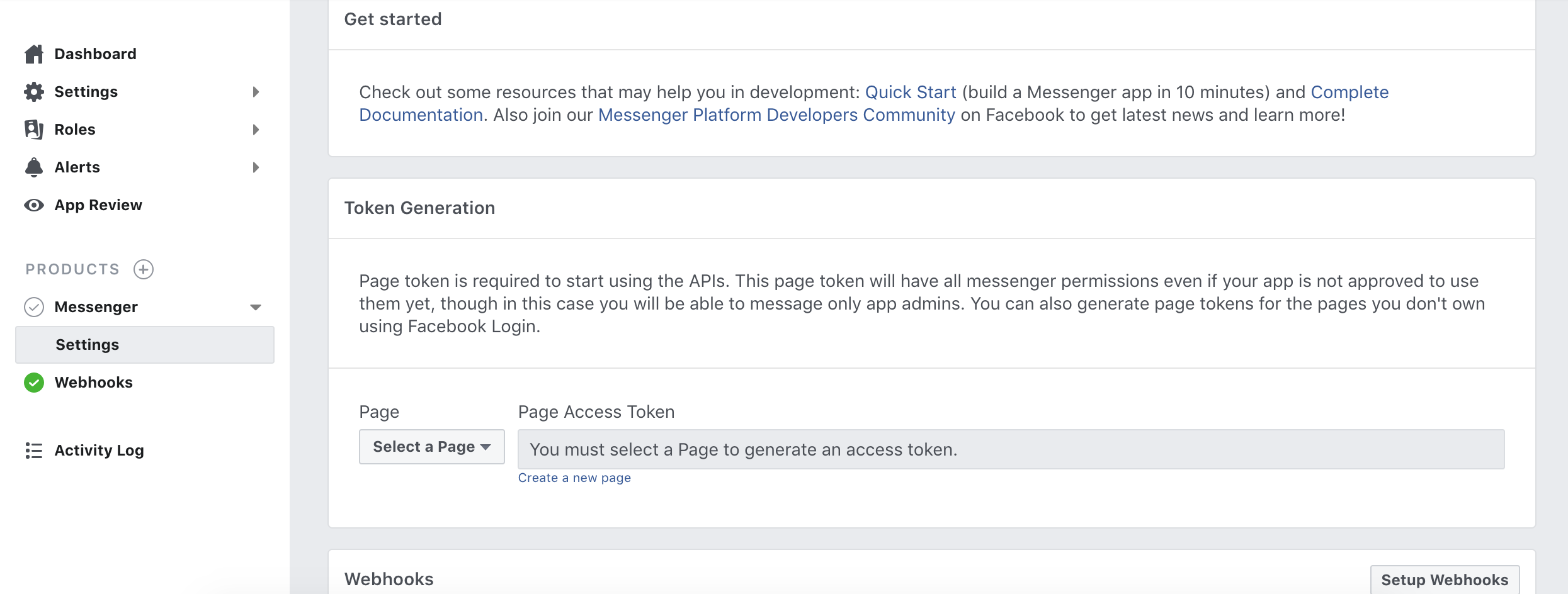Expand the Roles sidebar arrow
This screenshot has width=1568, height=594.
click(256, 130)
